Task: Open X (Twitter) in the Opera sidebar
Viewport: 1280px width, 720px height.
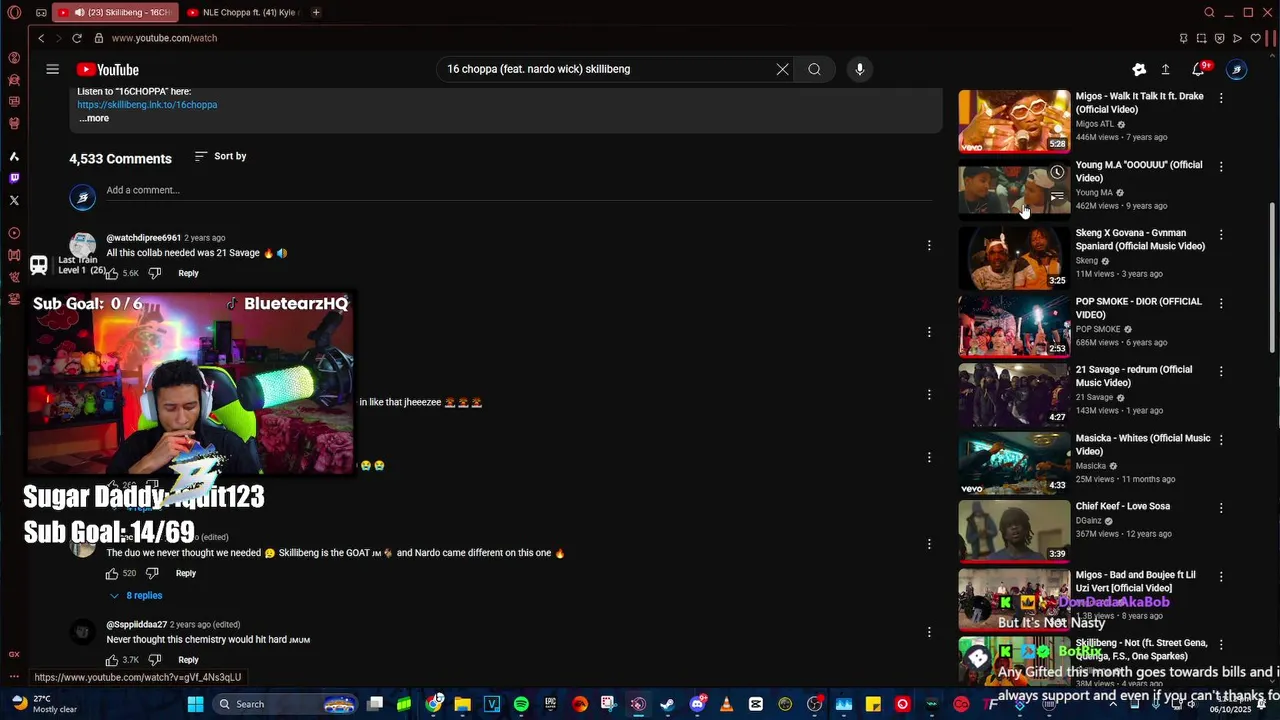Action: click(14, 200)
